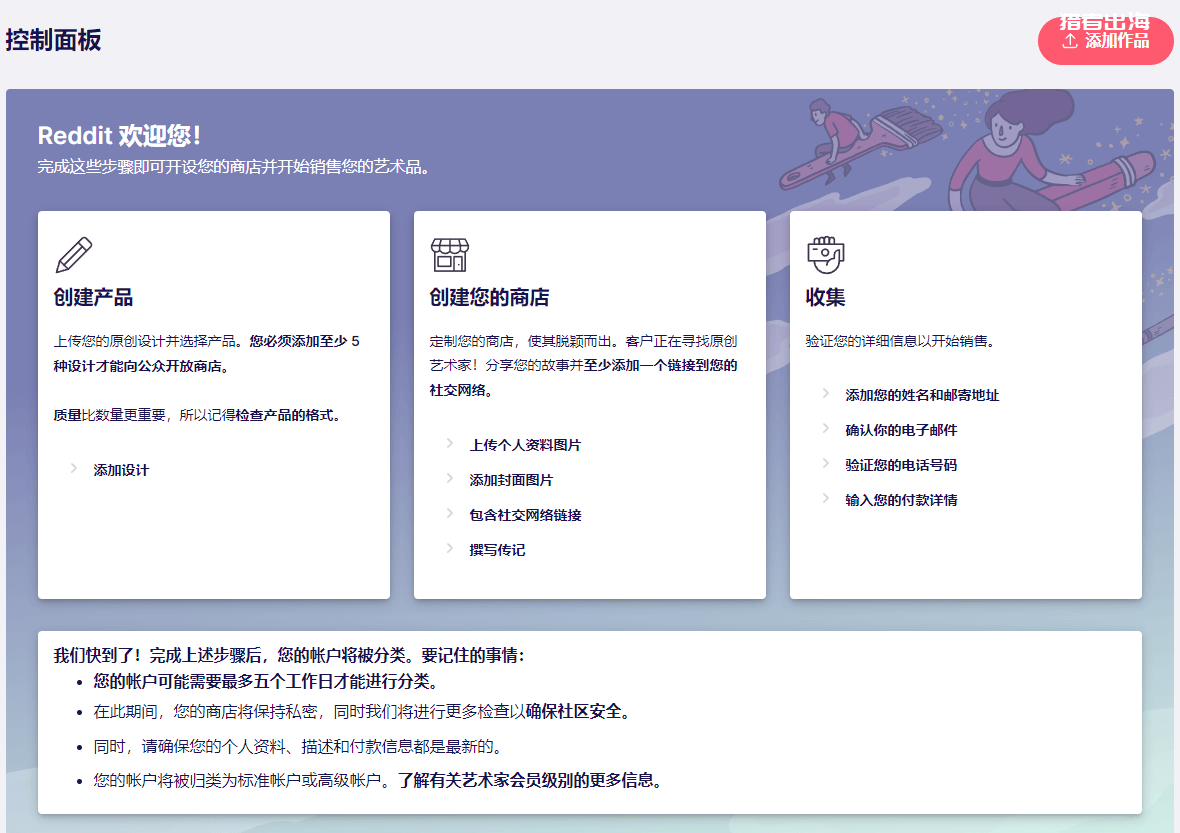Image resolution: width=1180 pixels, height=833 pixels.
Task: Click the 添加作品 upload button
Action: (x=1105, y=41)
